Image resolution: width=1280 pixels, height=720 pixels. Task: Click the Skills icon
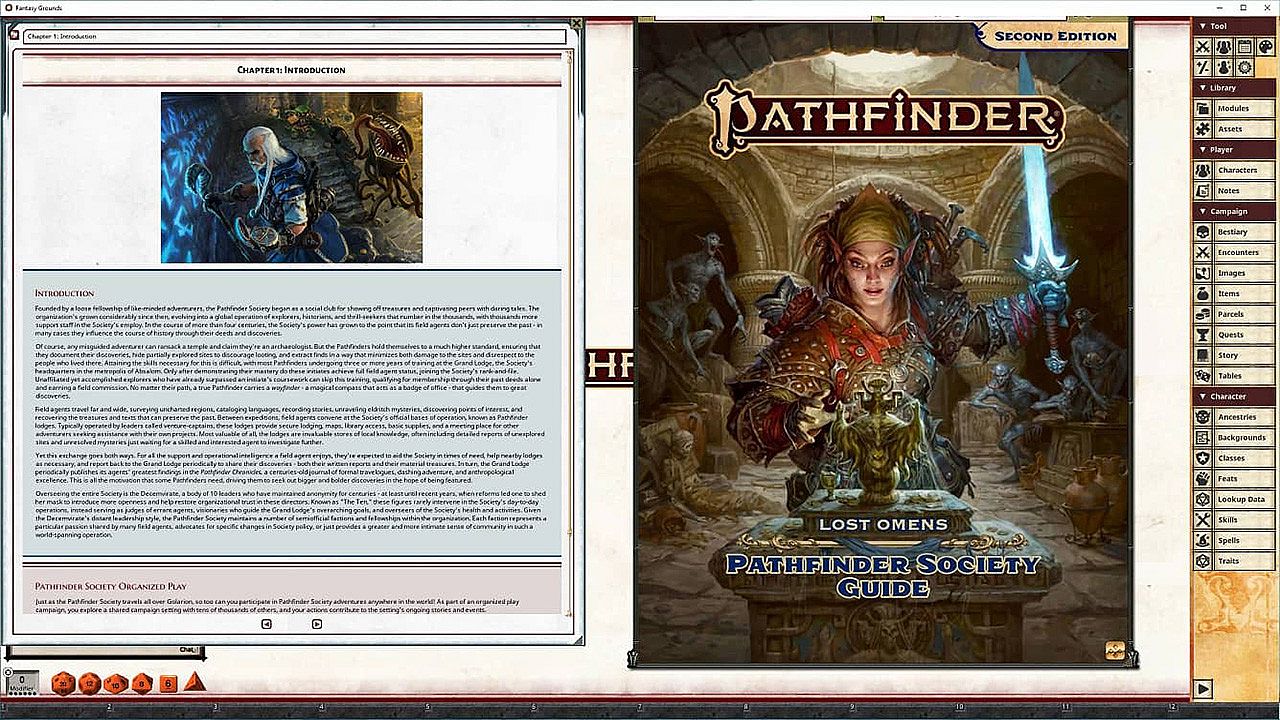pyautogui.click(x=1204, y=520)
